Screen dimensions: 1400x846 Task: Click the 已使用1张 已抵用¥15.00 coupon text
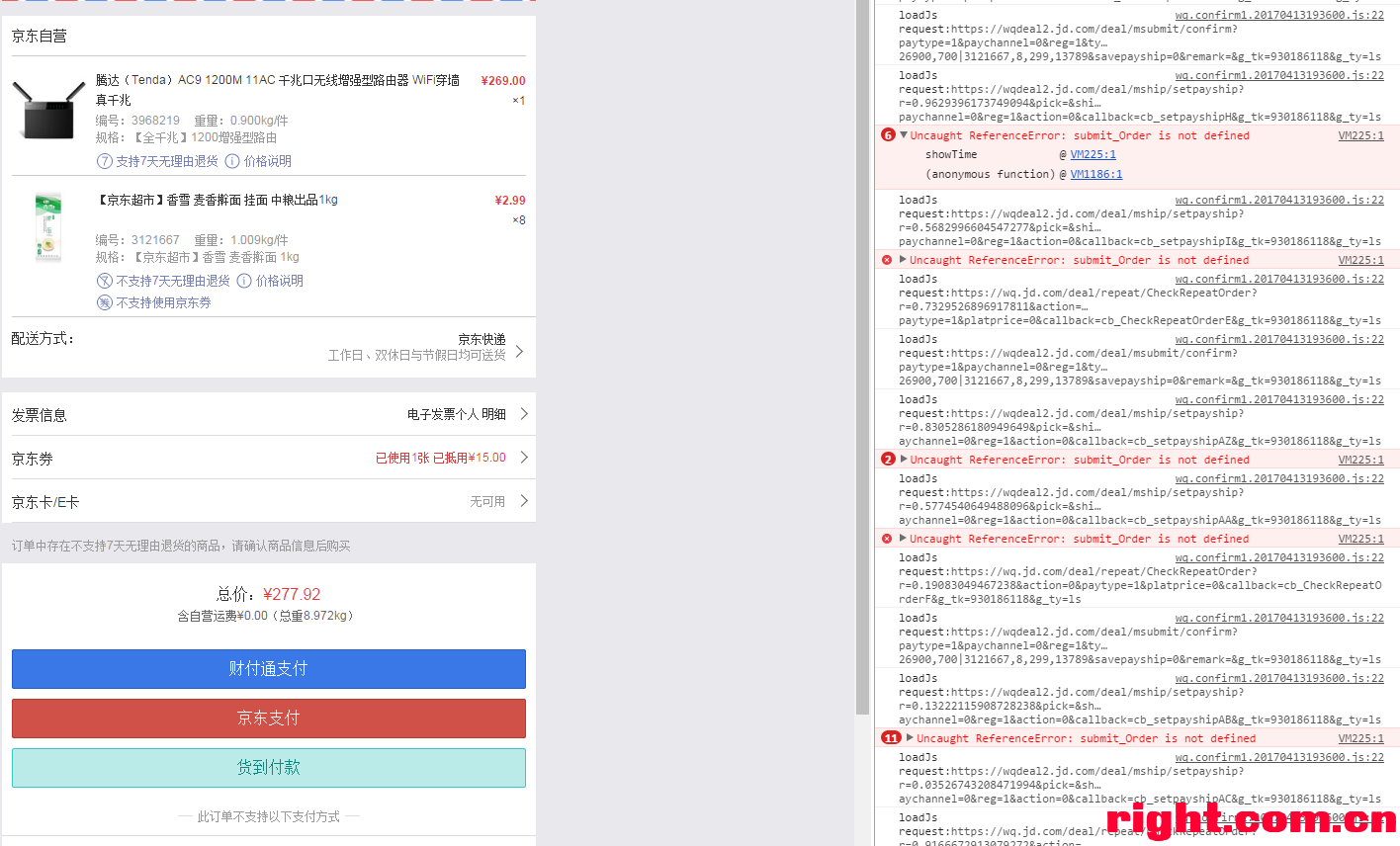[440, 458]
